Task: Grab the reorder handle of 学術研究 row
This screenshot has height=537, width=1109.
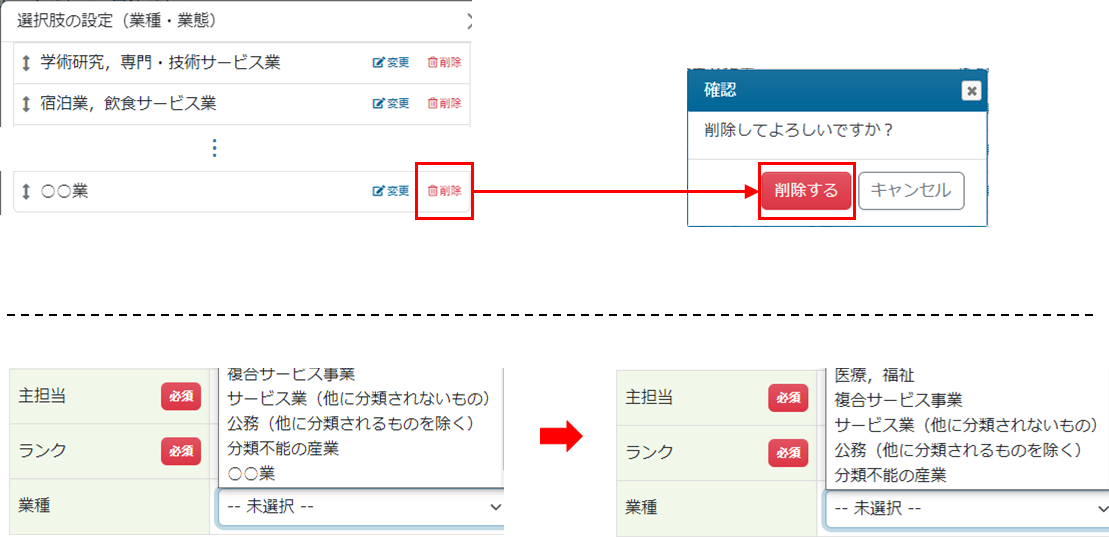Action: pos(26,63)
